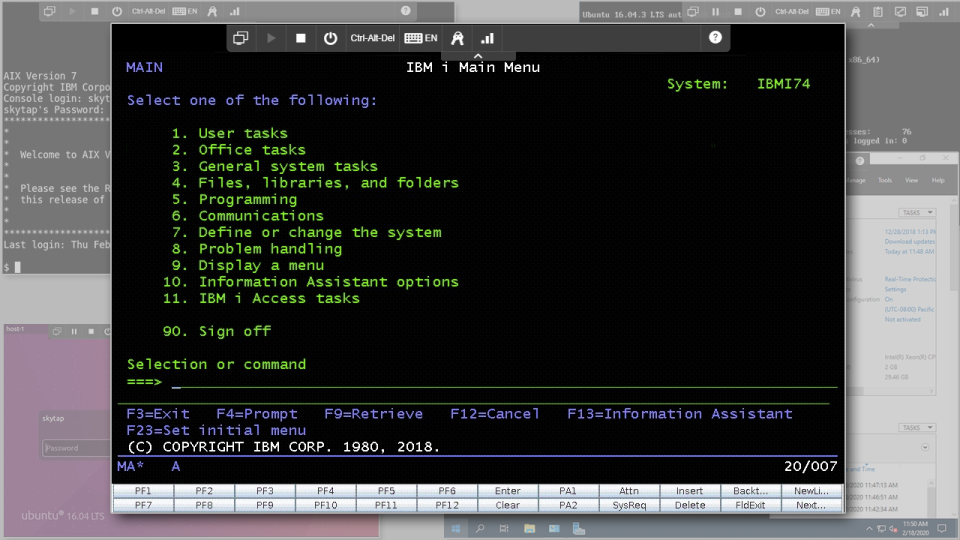Open keyboard layout EN selector in IBM i toolbar
Viewport: 960px width, 540px height.
[x=421, y=38]
